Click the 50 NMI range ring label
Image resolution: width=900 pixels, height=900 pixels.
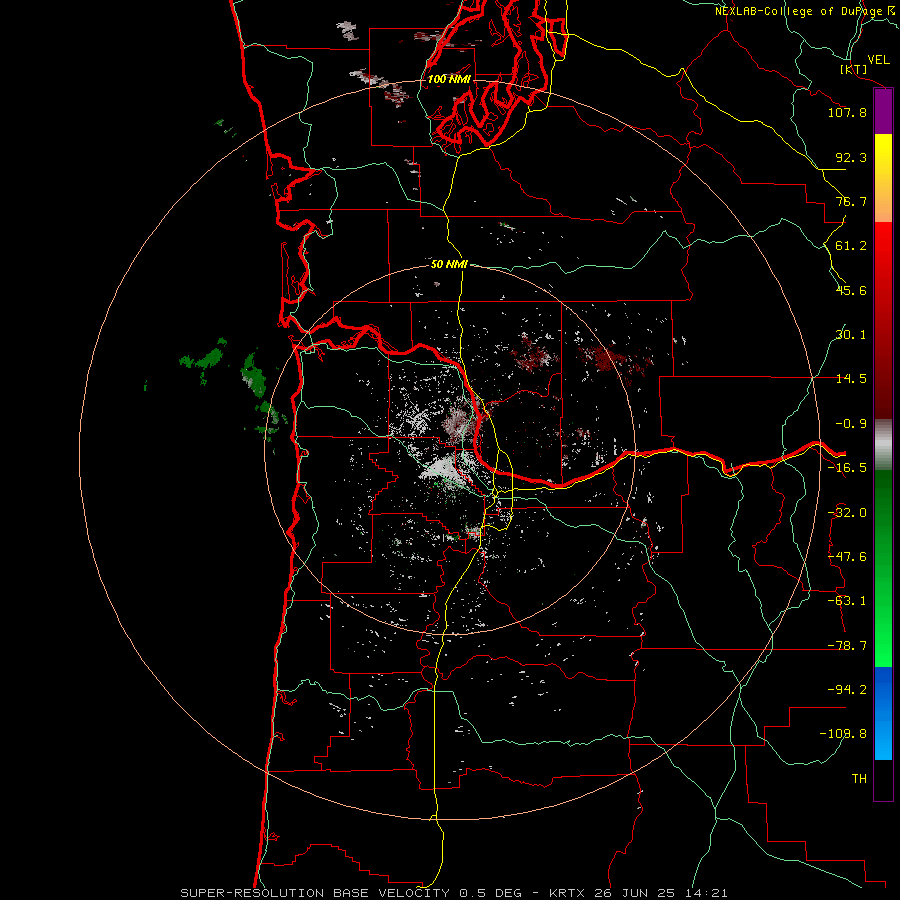(449, 264)
